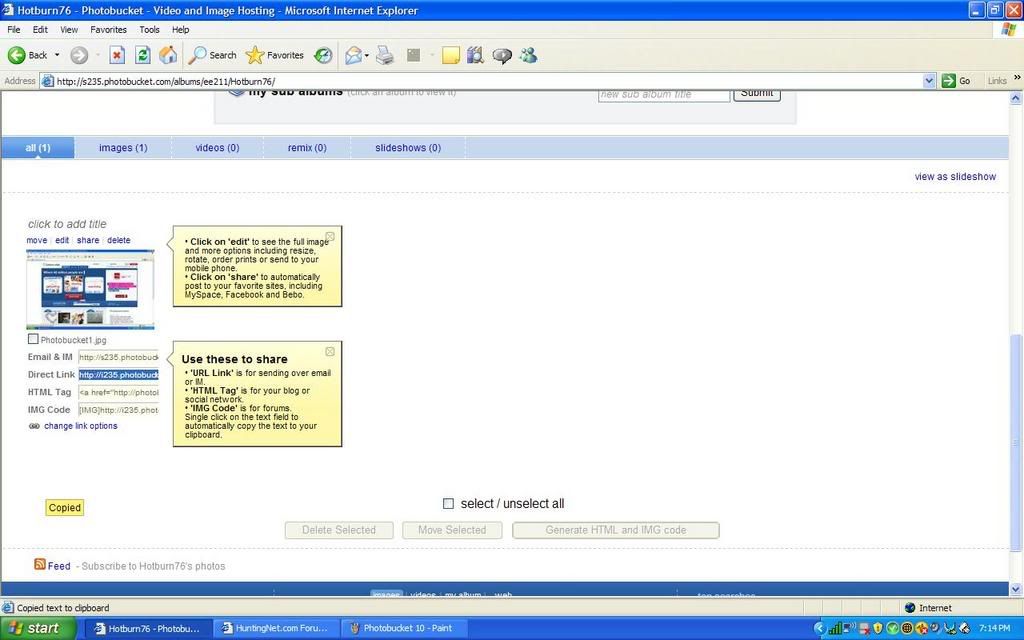Open the View menu
The height and width of the screenshot is (640, 1024).
(69, 29)
